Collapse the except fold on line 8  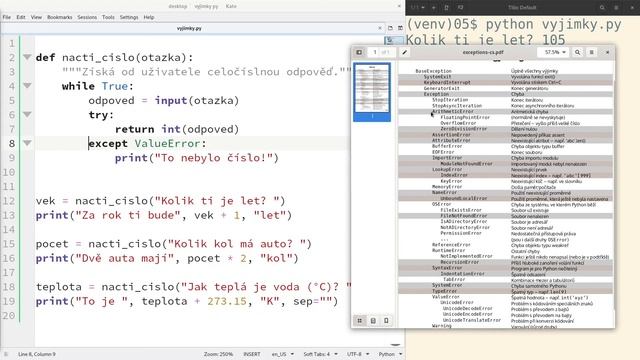(x=27, y=143)
